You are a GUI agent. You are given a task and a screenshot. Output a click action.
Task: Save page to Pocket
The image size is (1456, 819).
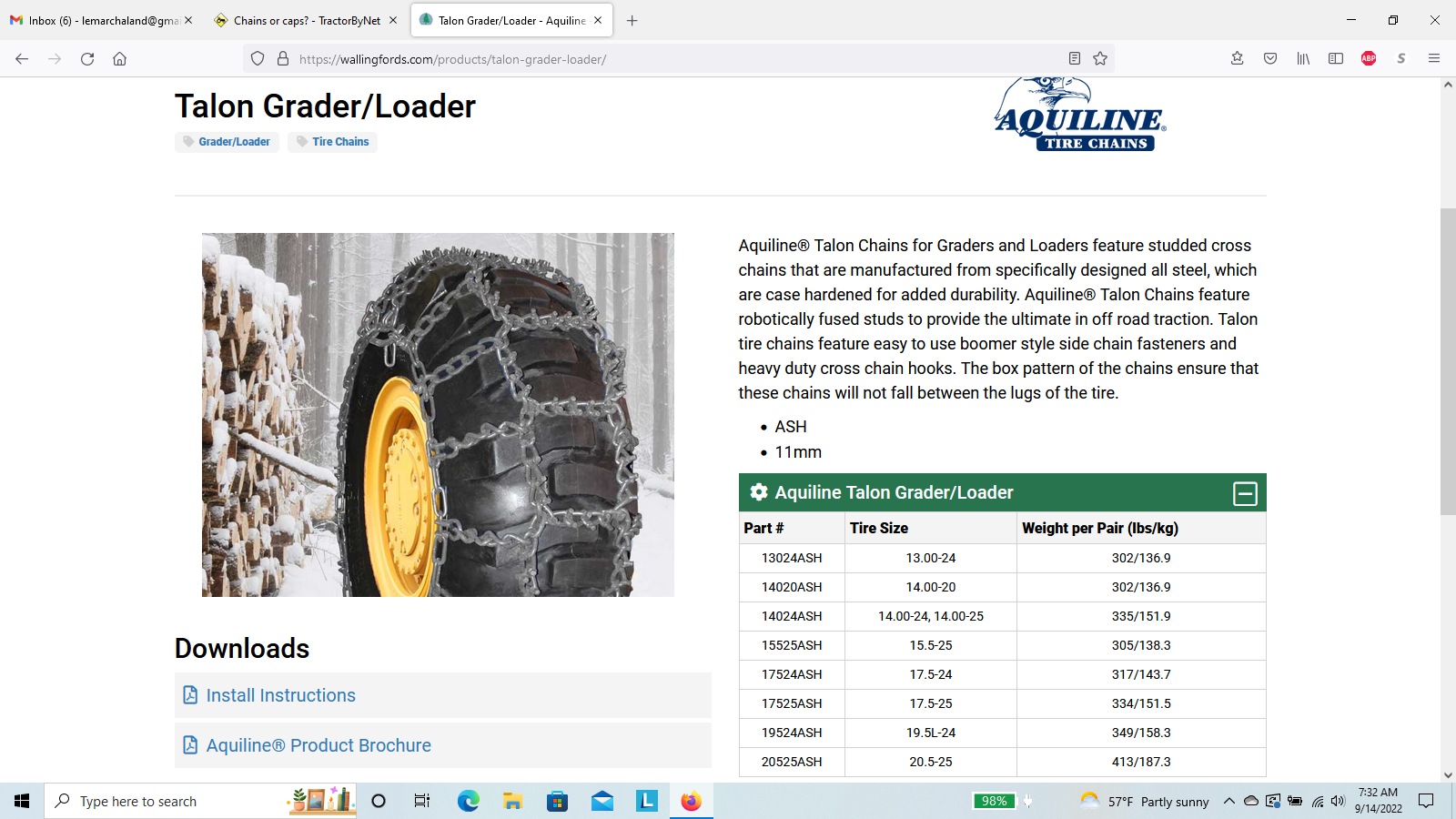1270,59
